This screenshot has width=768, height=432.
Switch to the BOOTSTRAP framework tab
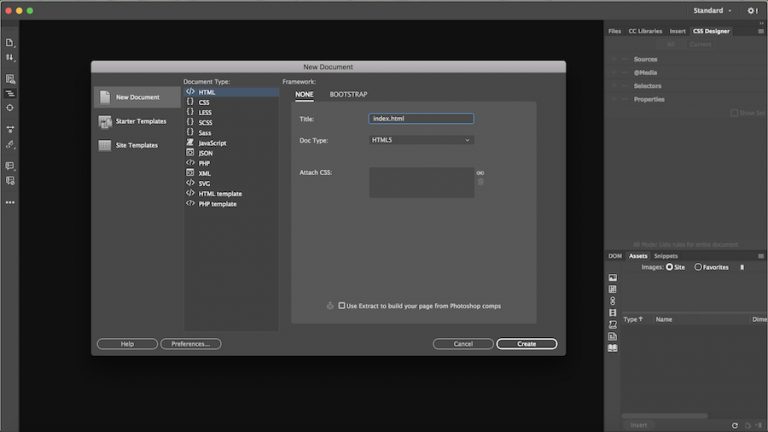coord(348,94)
